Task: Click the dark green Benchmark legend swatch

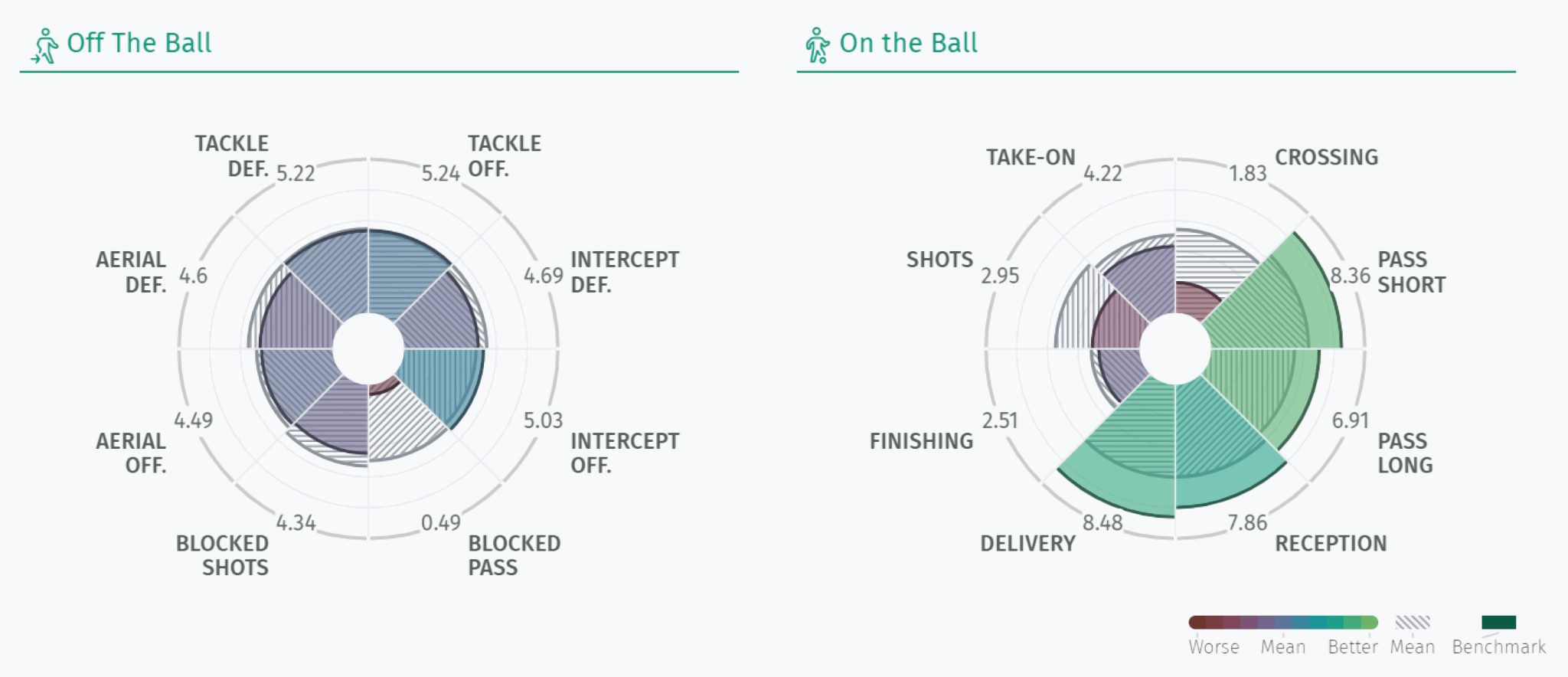Action: [x=1498, y=622]
